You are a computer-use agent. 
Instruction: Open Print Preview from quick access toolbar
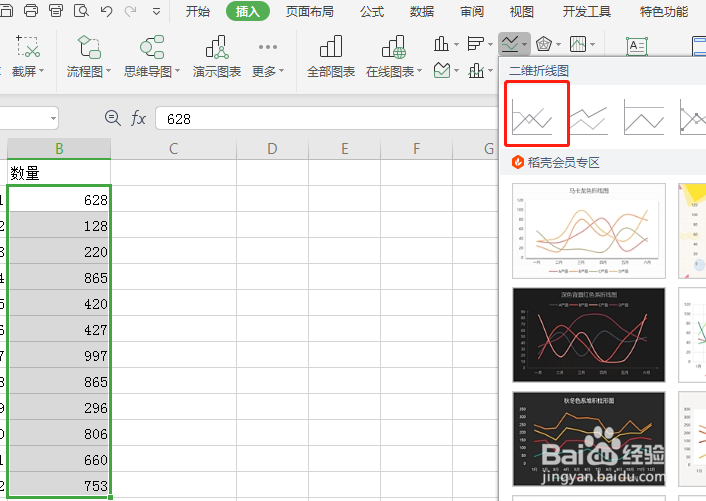(x=81, y=10)
